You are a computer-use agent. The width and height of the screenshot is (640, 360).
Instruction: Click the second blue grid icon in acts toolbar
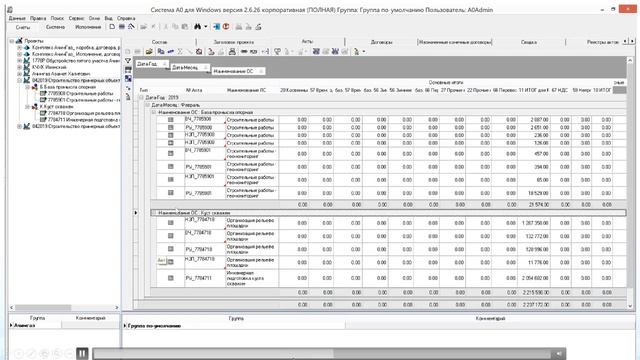click(335, 51)
